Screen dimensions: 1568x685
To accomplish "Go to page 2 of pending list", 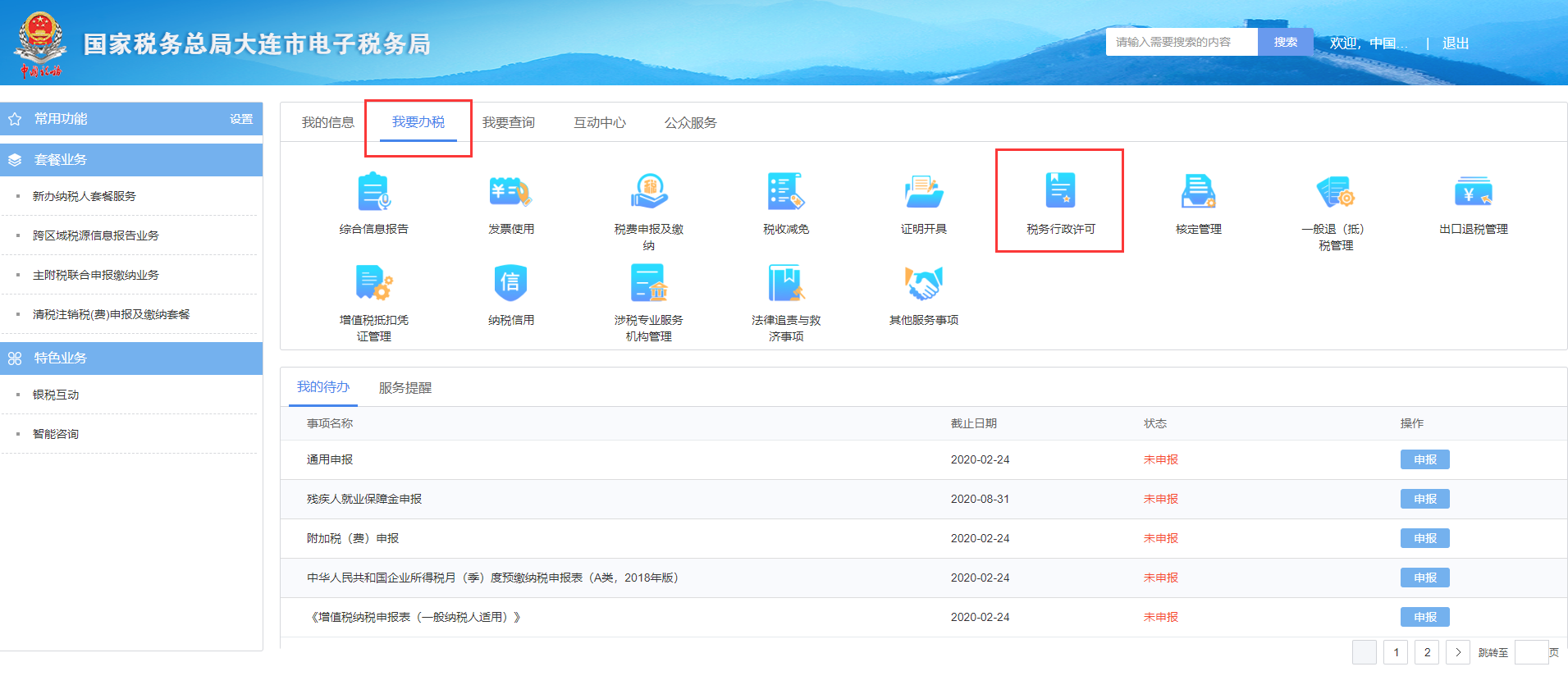I will click(1427, 652).
